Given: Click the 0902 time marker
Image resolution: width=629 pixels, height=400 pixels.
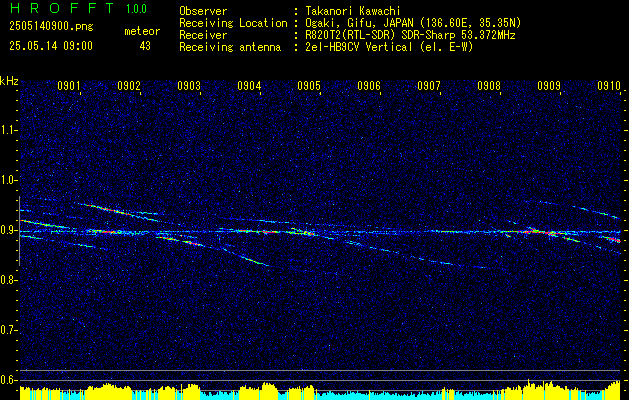Looking at the screenshot, I should click(x=129, y=86).
